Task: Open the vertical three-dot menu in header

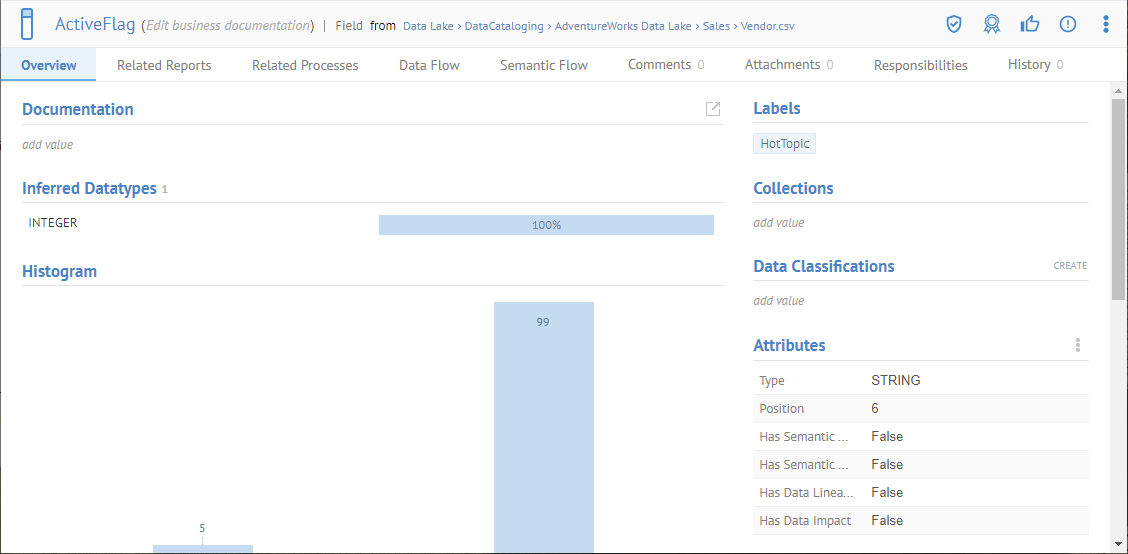Action: pyautogui.click(x=1105, y=24)
